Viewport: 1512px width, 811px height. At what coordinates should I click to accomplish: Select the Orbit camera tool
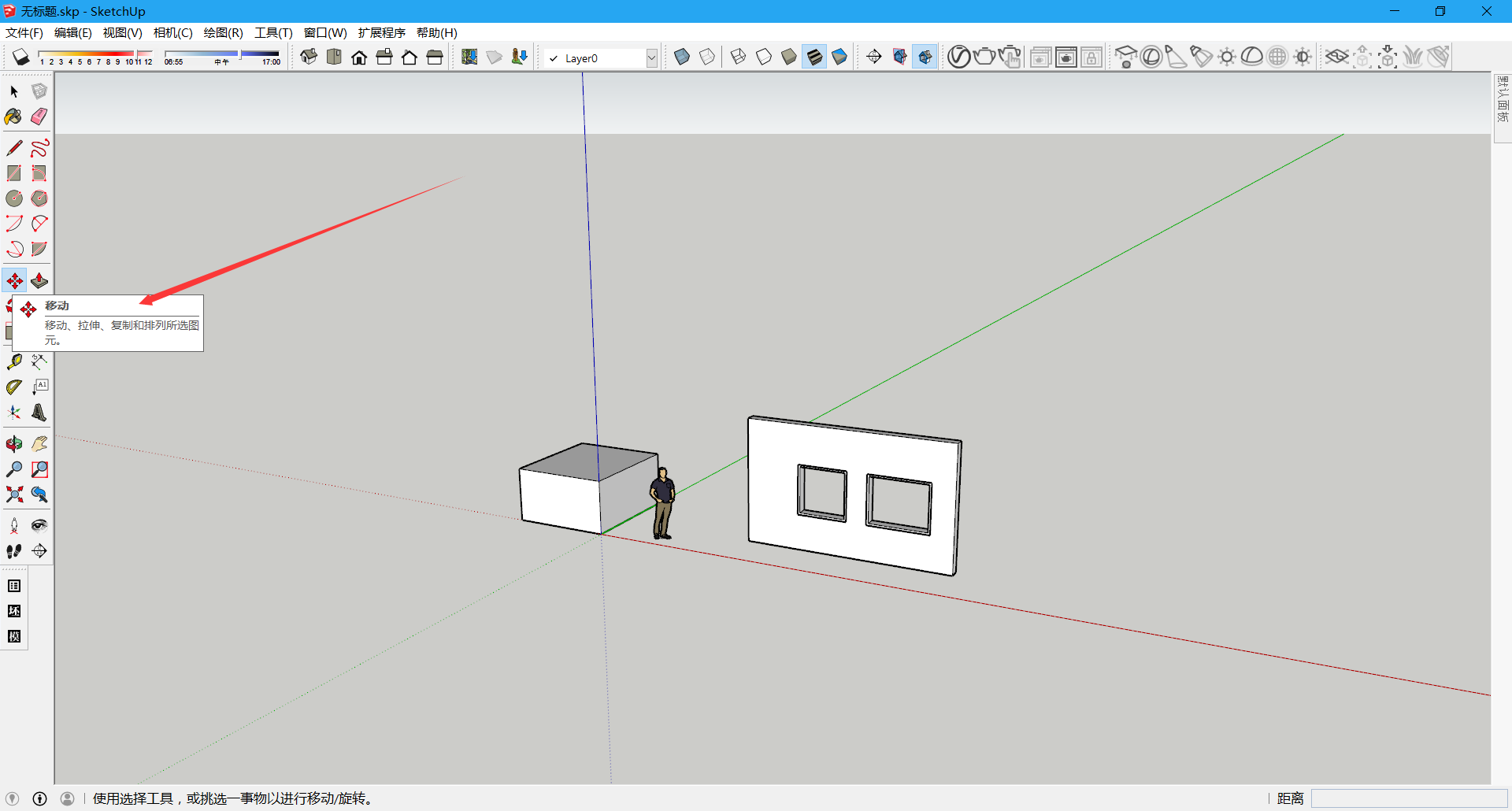[x=14, y=444]
